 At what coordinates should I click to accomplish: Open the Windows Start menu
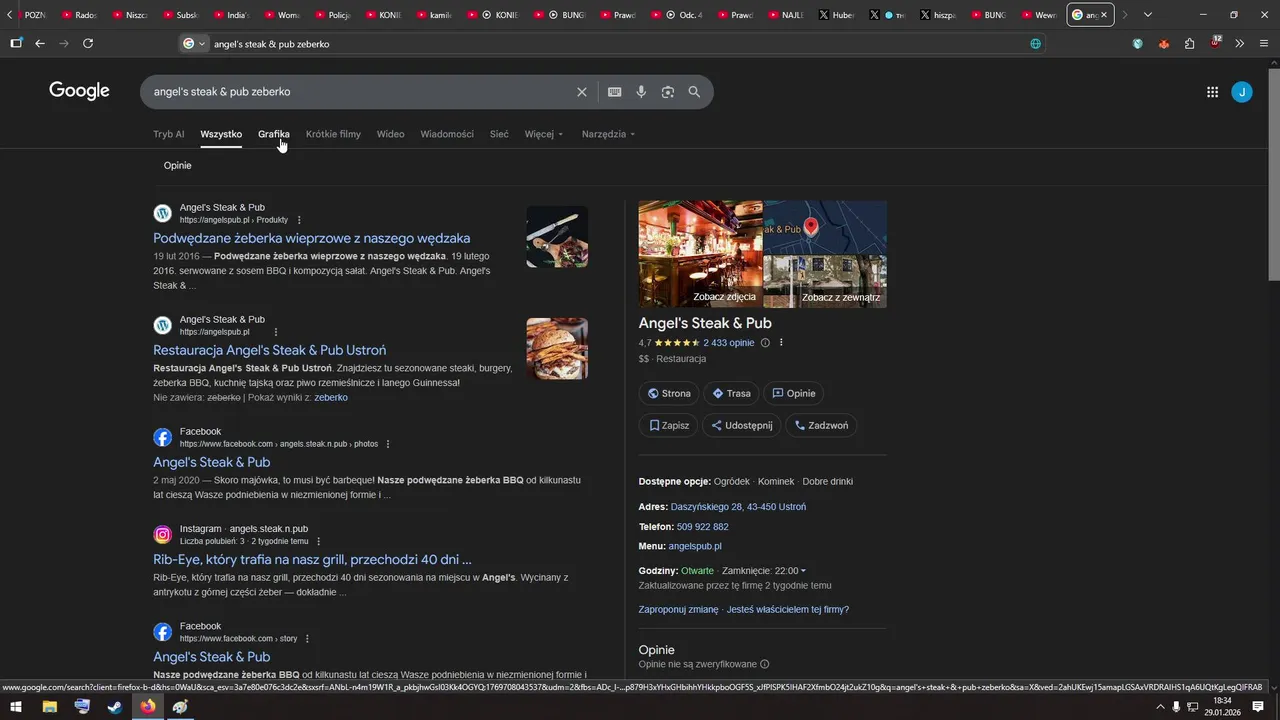coord(16,707)
